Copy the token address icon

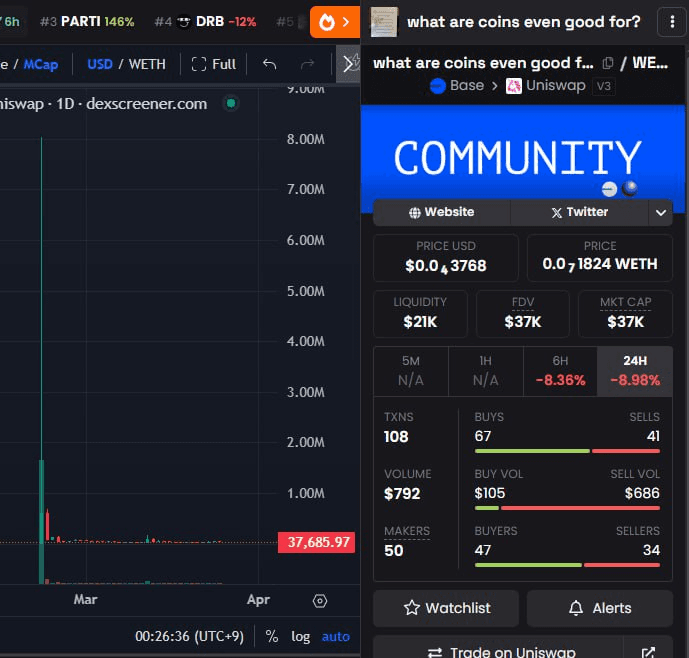608,63
